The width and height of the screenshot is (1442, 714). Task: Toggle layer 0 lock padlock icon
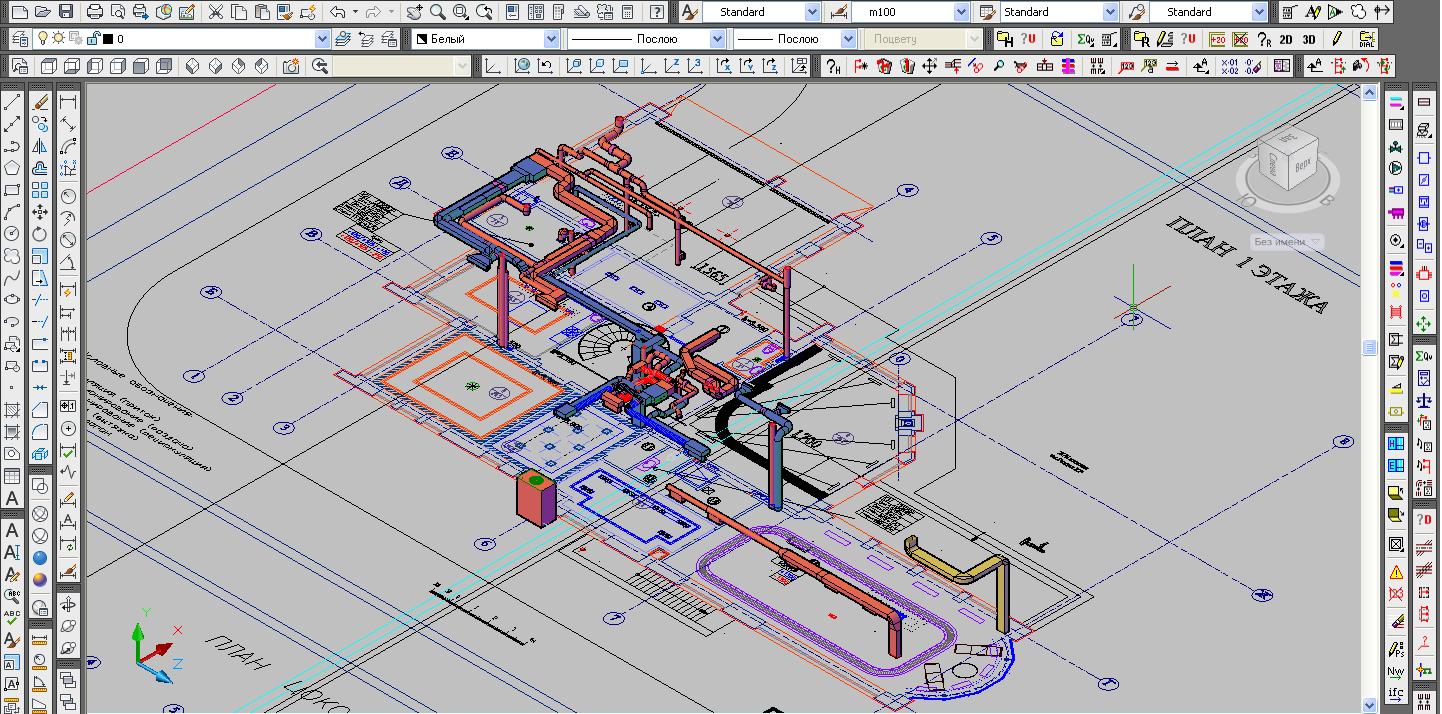pyautogui.click(x=92, y=38)
